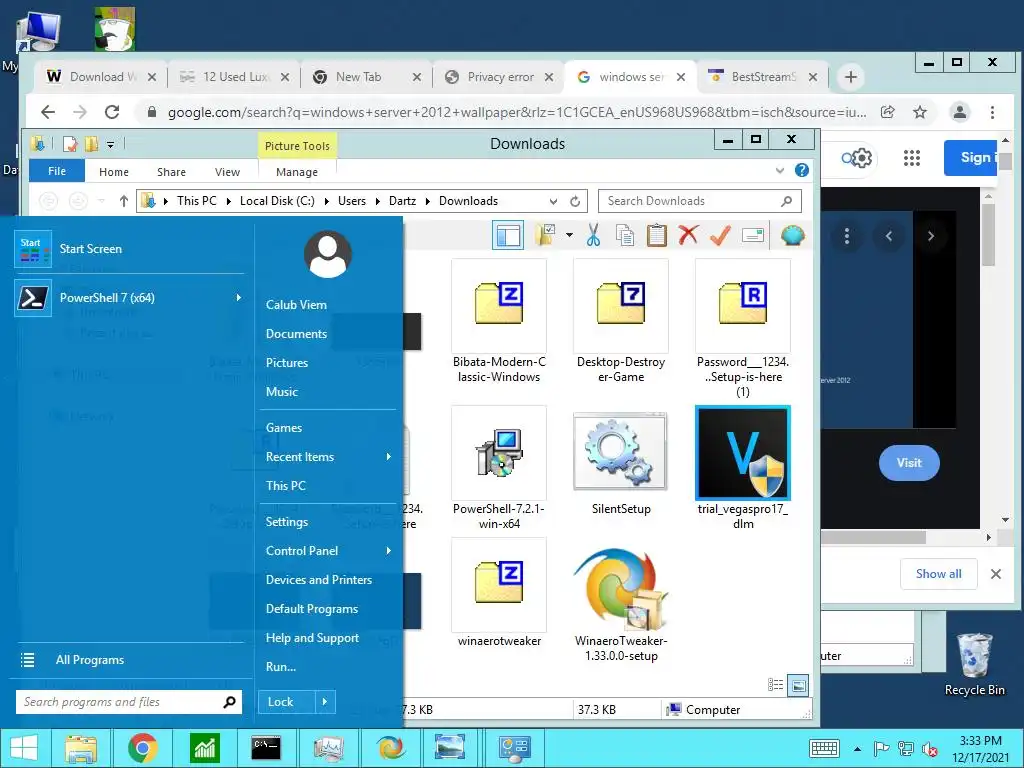Expand Recent Items submenu
1024x768 pixels.
tap(389, 456)
